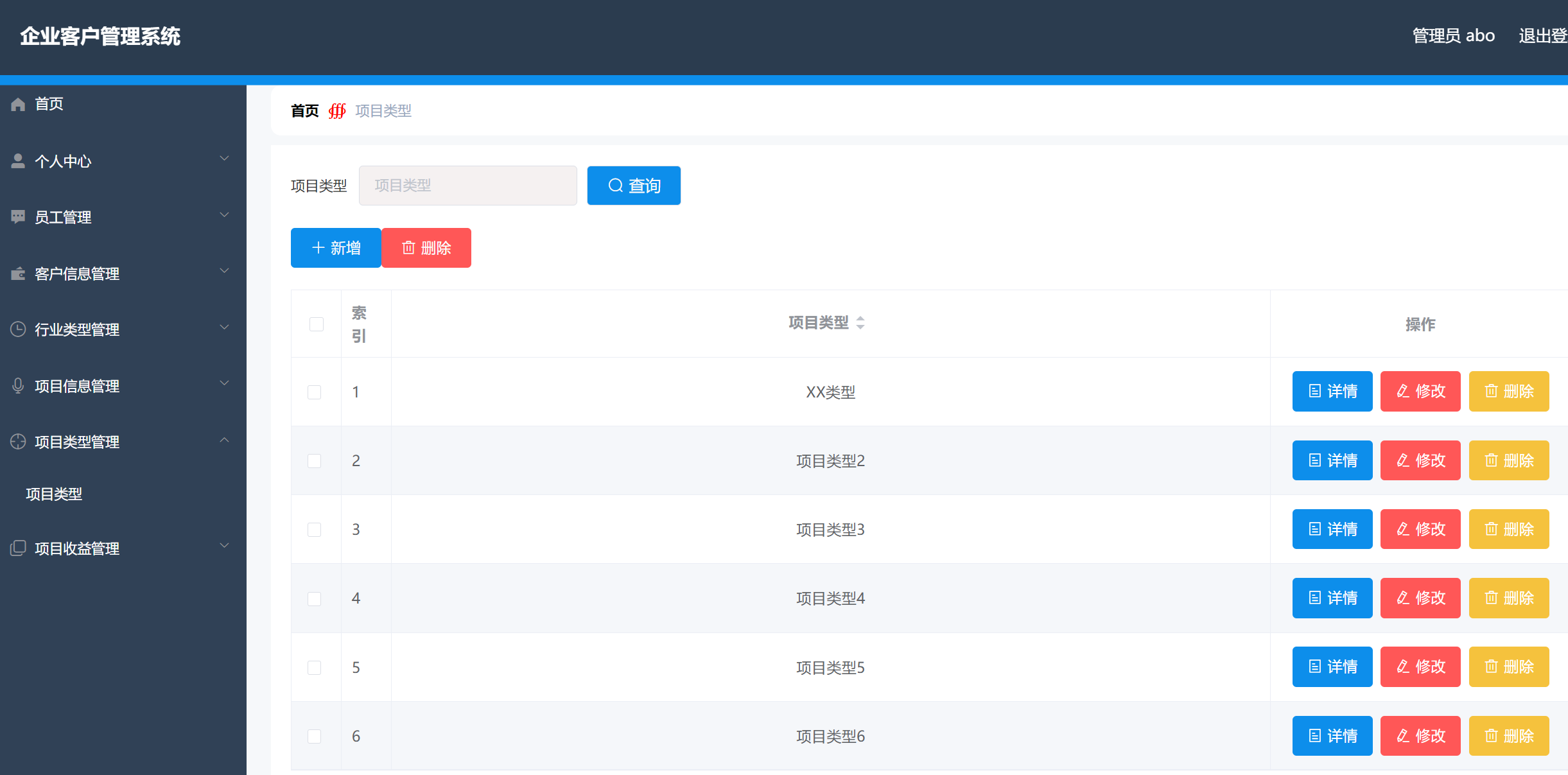Focus the 项目类型 search input field
1568x775 pixels.
coord(467,186)
